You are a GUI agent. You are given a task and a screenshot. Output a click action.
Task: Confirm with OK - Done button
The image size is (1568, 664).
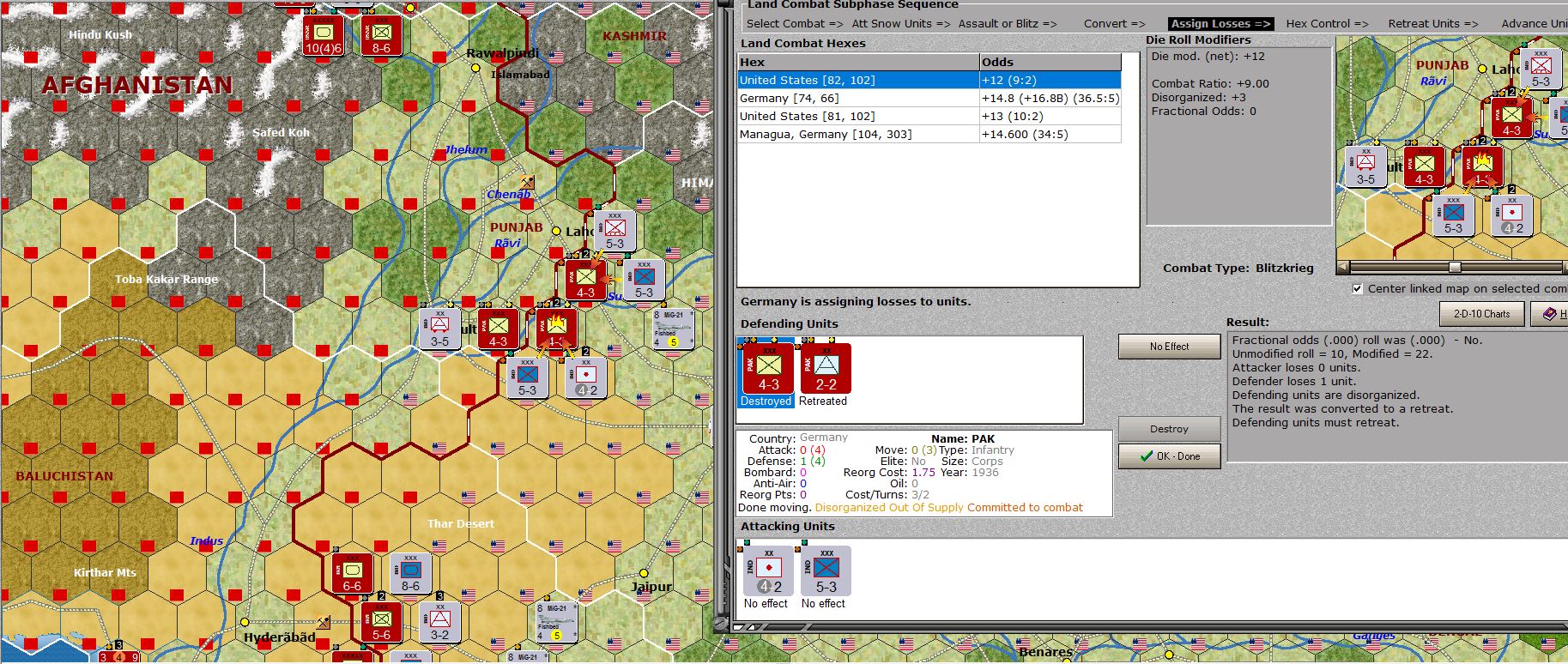(x=1169, y=456)
